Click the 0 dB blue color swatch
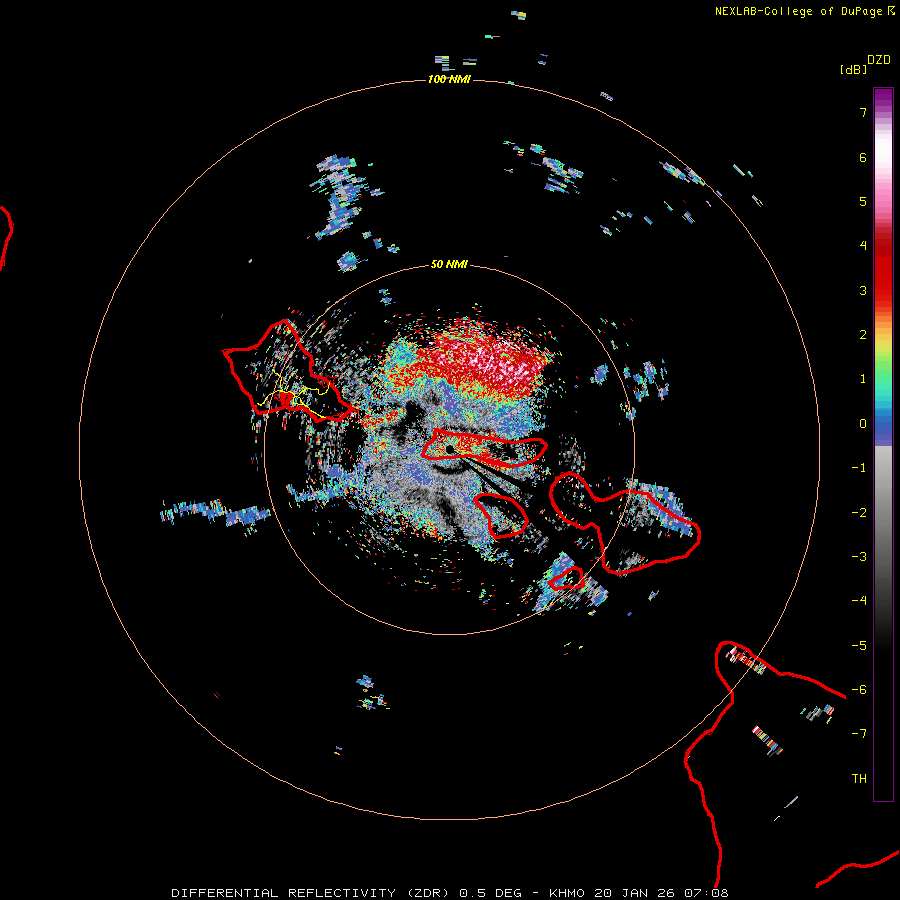The height and width of the screenshot is (900, 900). (883, 424)
